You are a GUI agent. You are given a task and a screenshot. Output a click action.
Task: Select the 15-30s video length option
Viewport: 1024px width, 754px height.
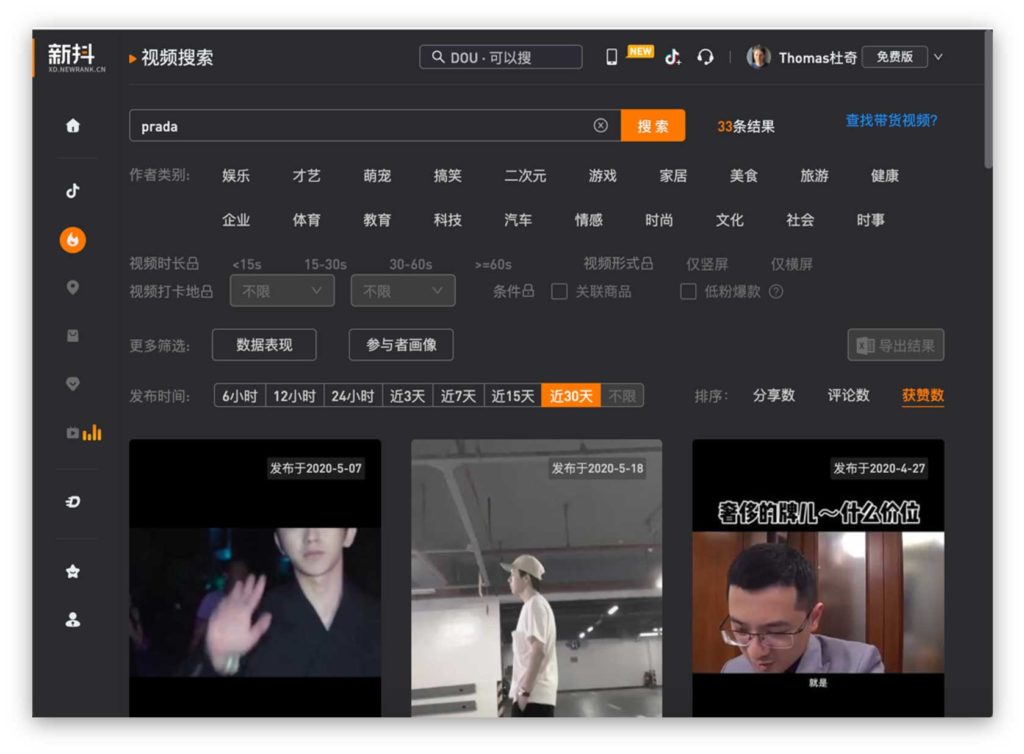coord(325,264)
